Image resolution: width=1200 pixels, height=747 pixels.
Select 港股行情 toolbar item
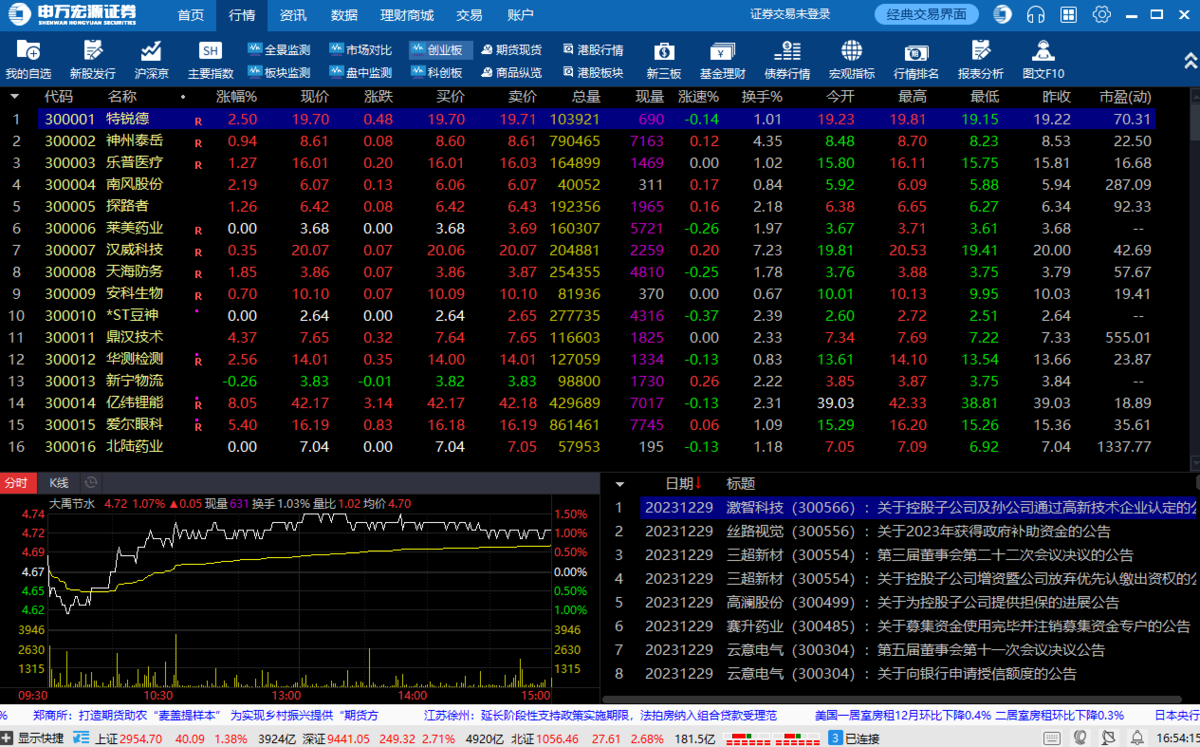pos(592,50)
